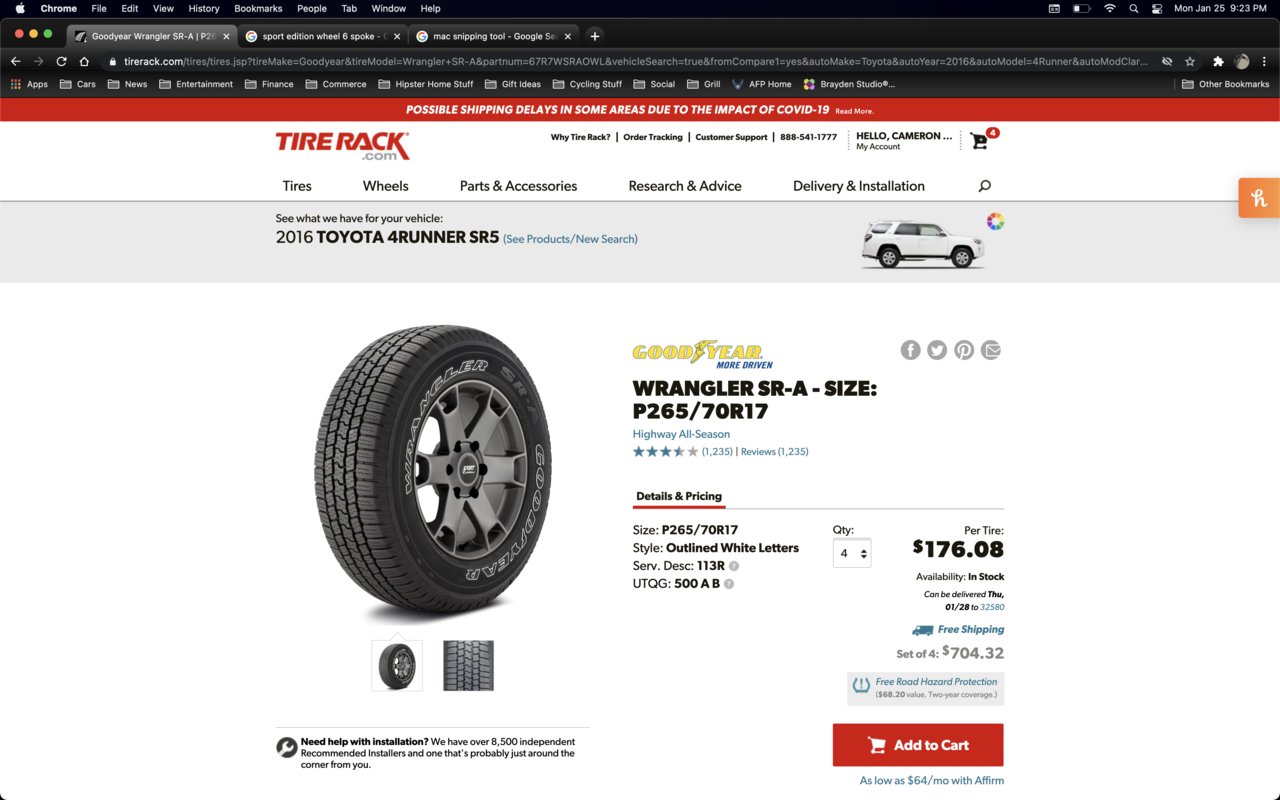1280x800 pixels.
Task: Click Serv. Desc help question icon
Action: [x=734, y=566]
